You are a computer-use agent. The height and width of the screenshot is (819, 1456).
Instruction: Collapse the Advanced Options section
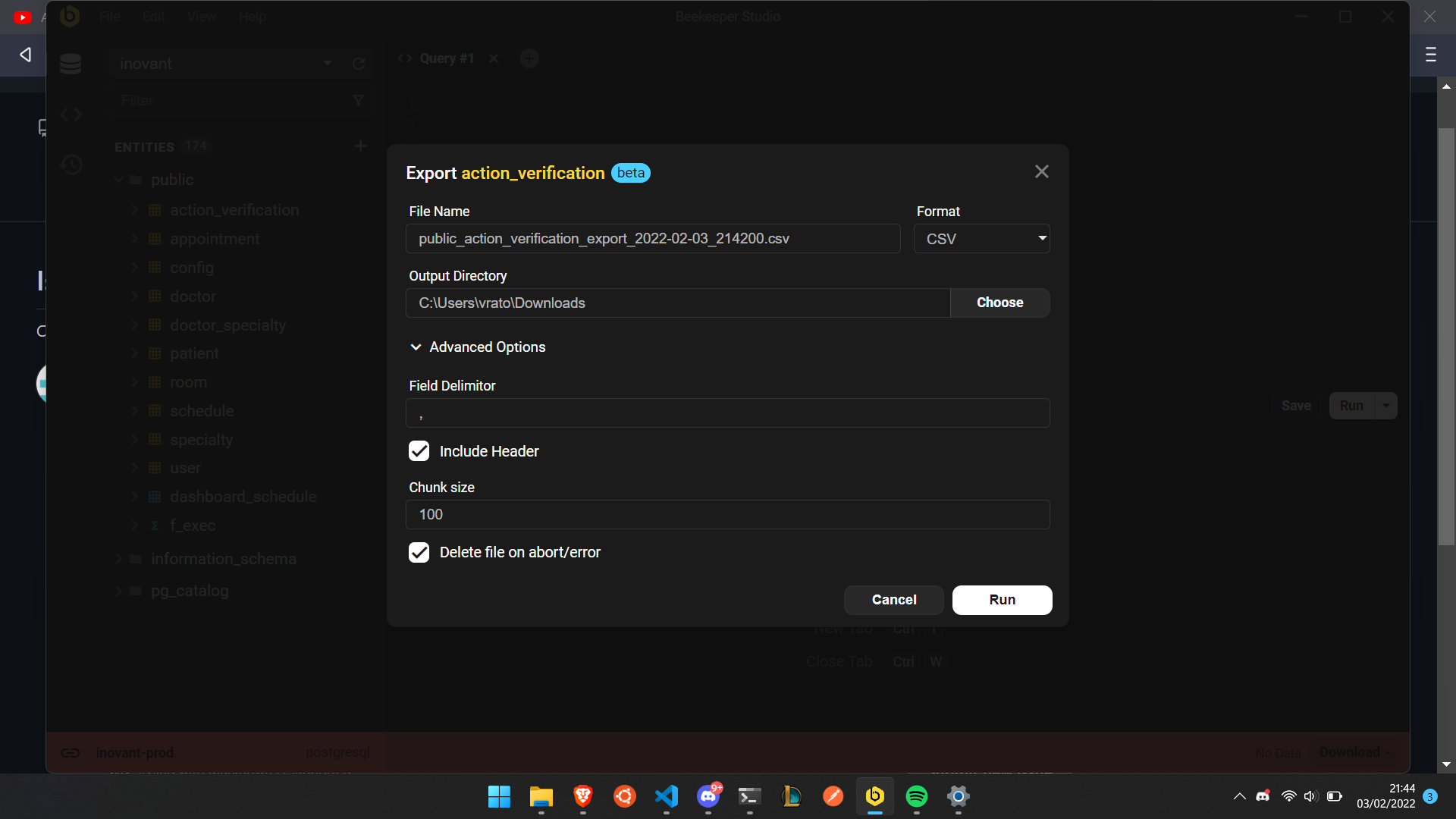pos(478,347)
